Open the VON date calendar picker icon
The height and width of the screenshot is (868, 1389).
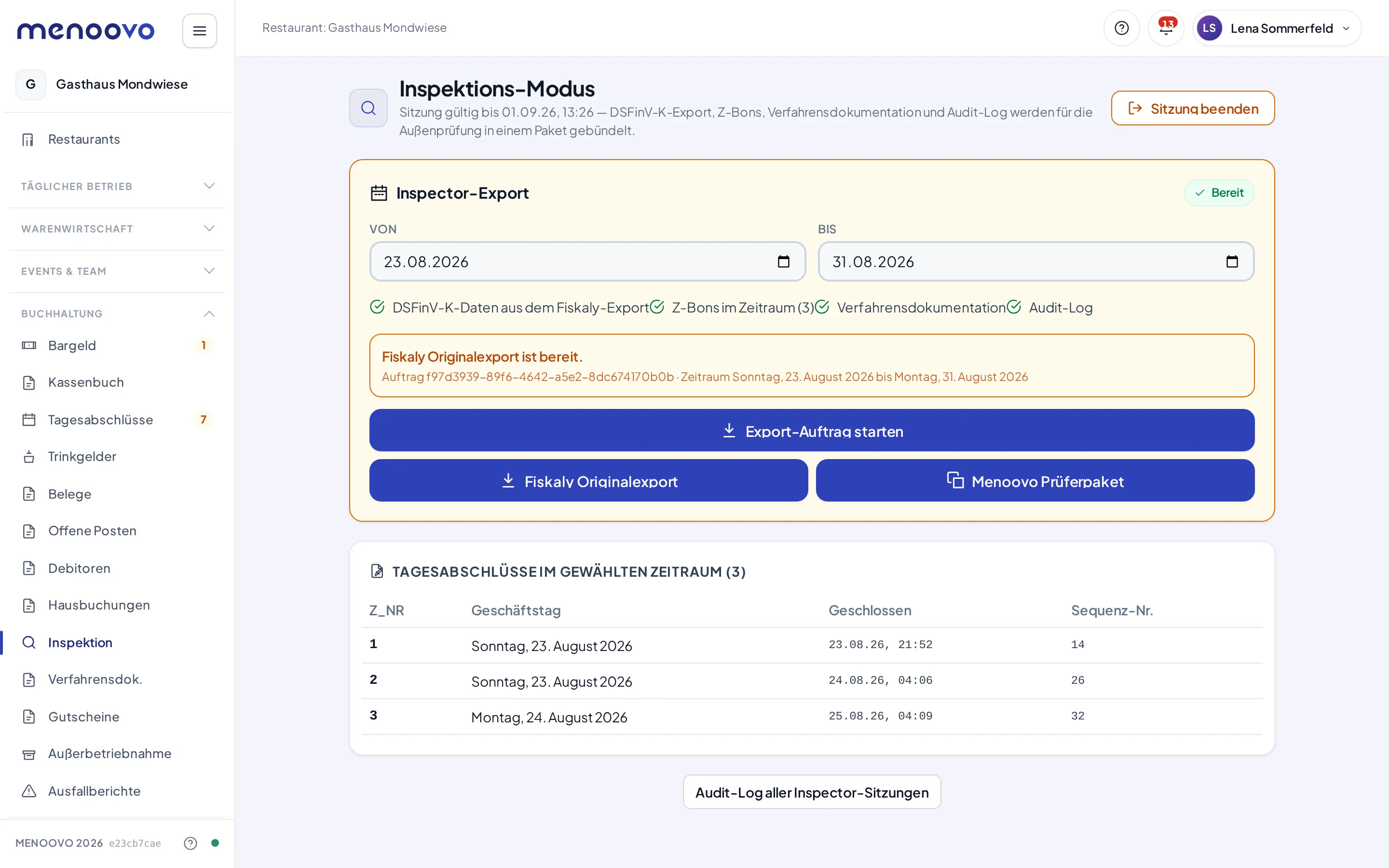(783, 262)
